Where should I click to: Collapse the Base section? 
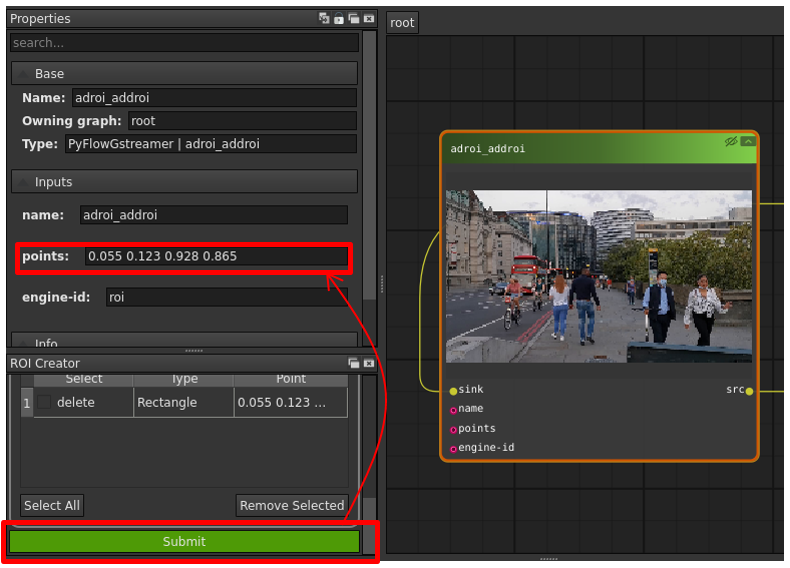point(24,74)
